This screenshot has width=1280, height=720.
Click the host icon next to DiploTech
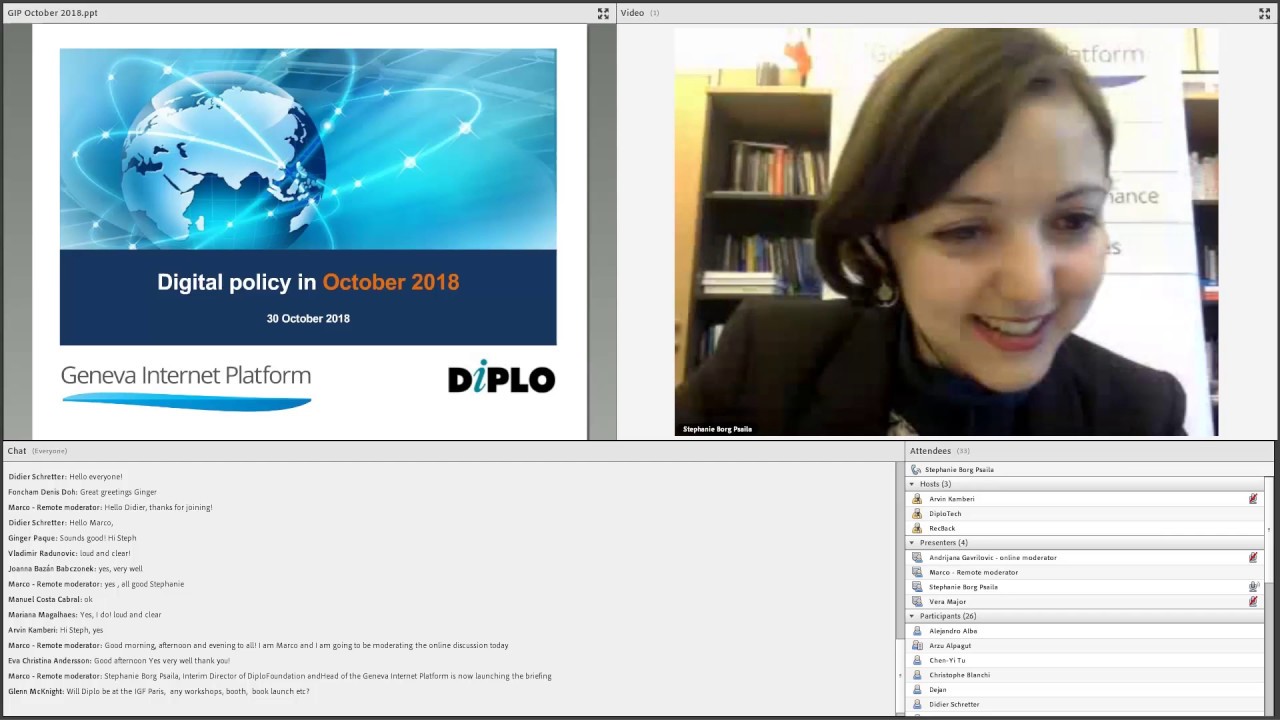click(917, 514)
